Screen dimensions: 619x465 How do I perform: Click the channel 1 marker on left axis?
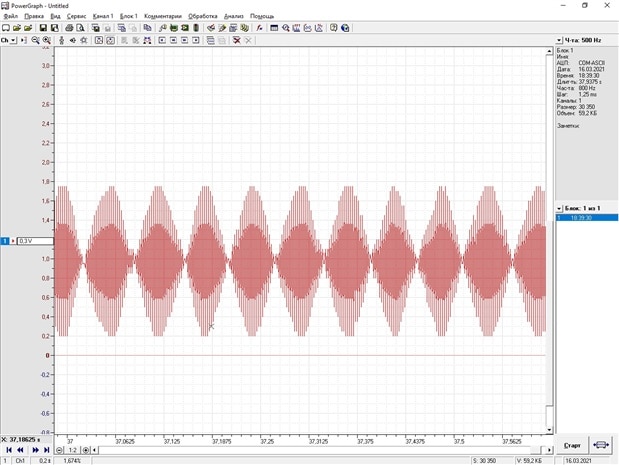[x=5, y=241]
